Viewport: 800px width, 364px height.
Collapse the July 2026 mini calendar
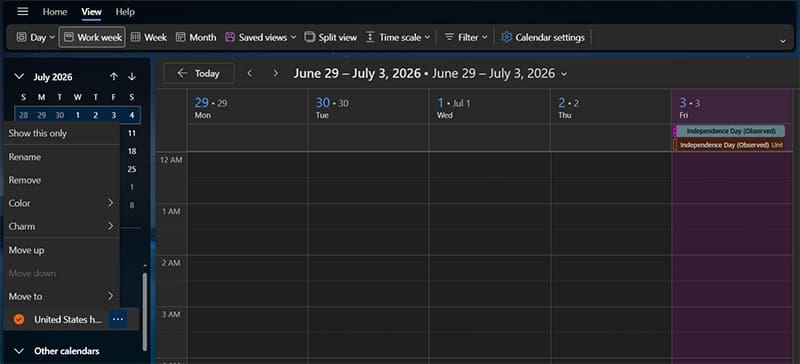pos(19,77)
